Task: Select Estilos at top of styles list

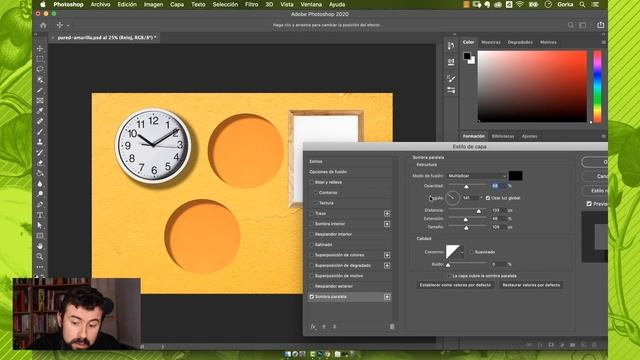Action: pos(349,162)
